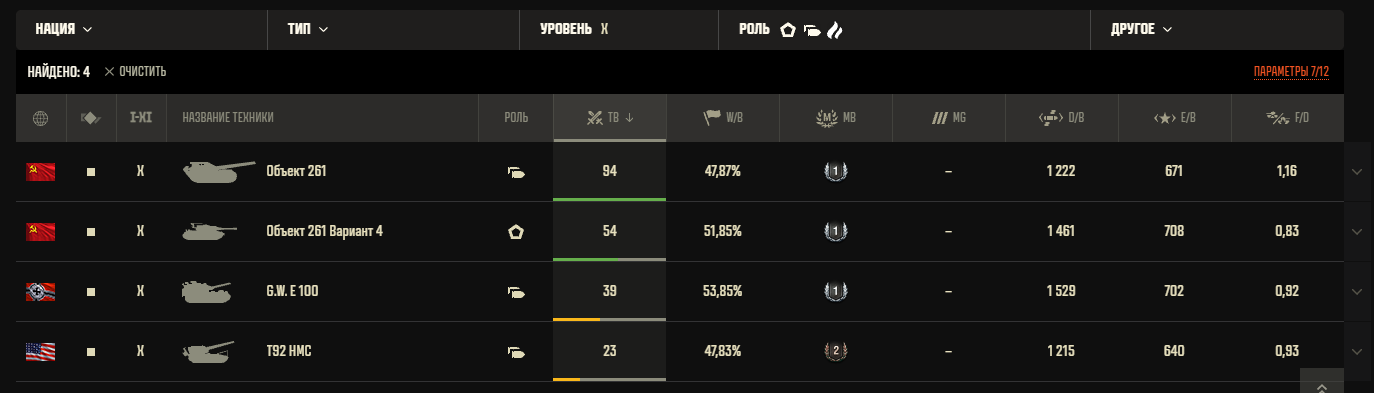Viewport: 1374px width, 393px height.
Task: Click the G.W. E 100 vehicle thumbnail
Action: coord(208,291)
